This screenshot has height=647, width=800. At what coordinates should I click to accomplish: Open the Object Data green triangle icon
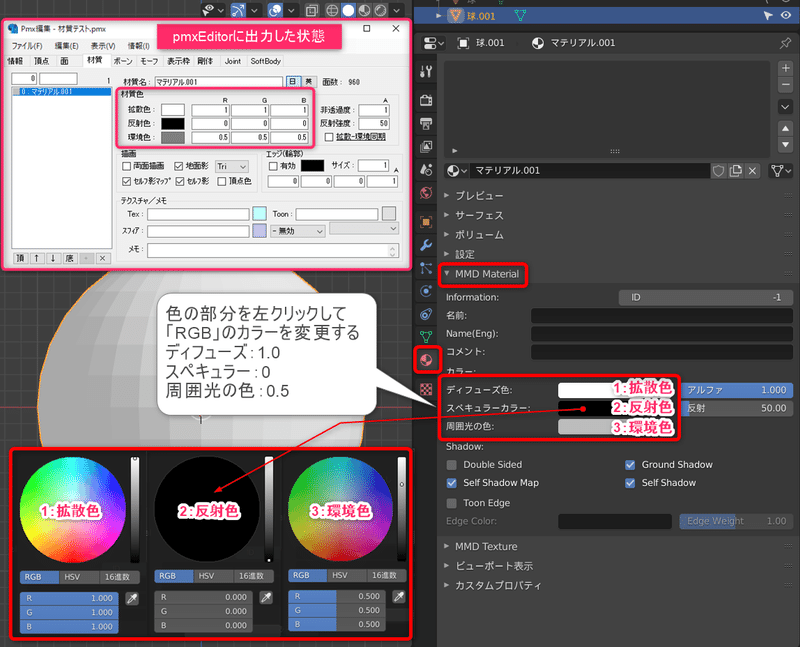point(426,336)
